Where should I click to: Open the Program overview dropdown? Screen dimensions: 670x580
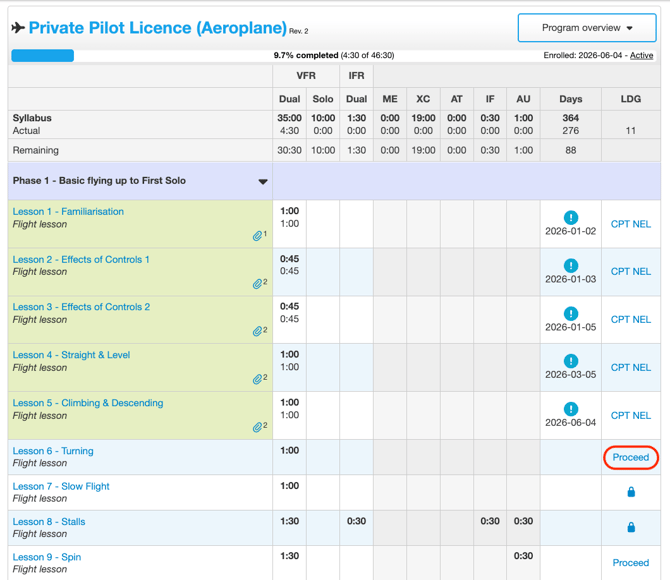click(x=587, y=28)
